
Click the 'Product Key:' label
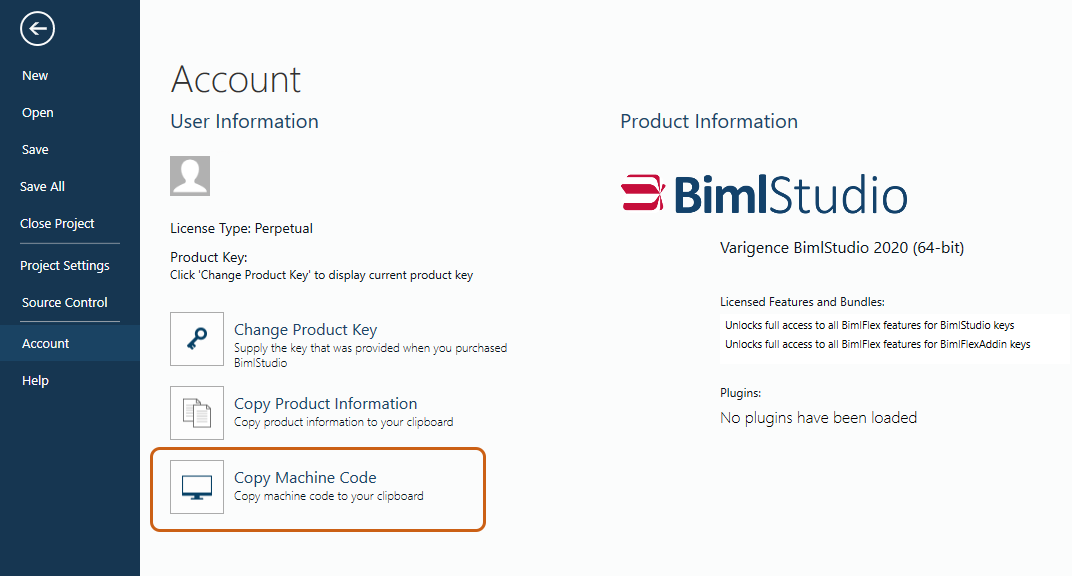[x=209, y=258]
